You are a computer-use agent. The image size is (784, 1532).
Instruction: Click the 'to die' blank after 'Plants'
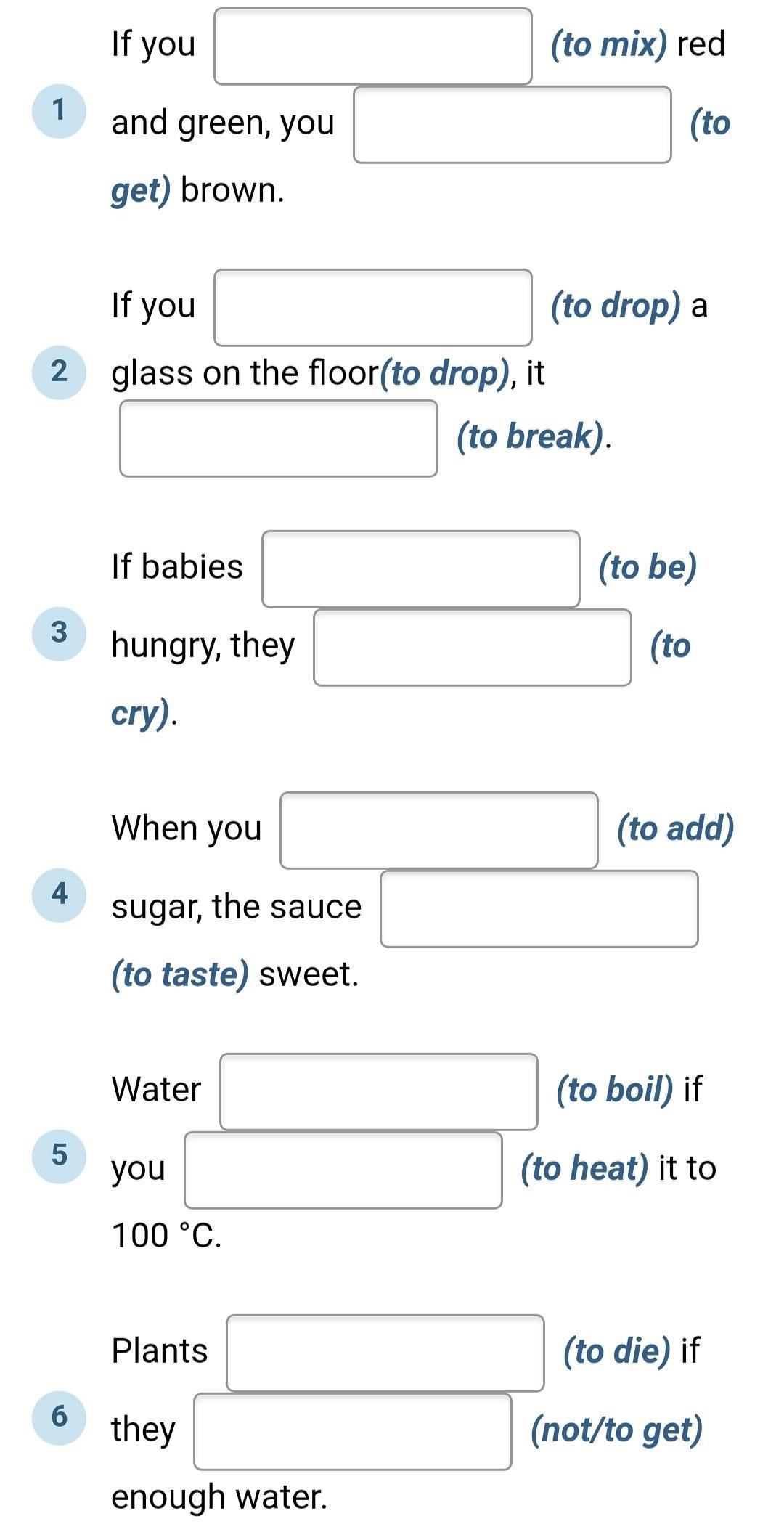click(x=385, y=1353)
